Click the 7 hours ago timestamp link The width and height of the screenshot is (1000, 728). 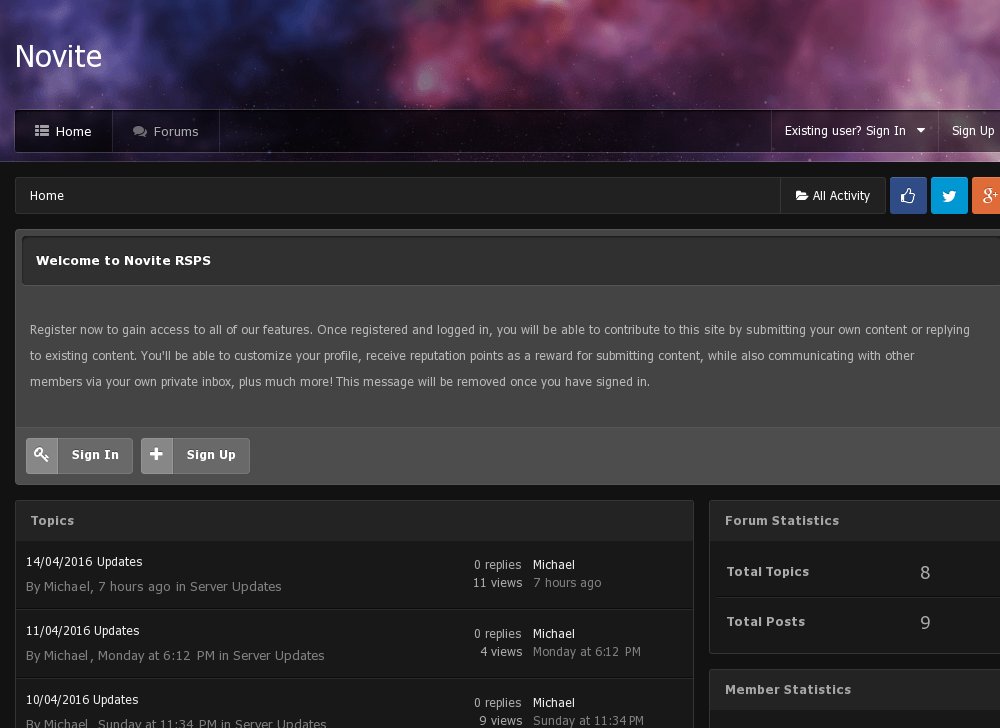567,583
